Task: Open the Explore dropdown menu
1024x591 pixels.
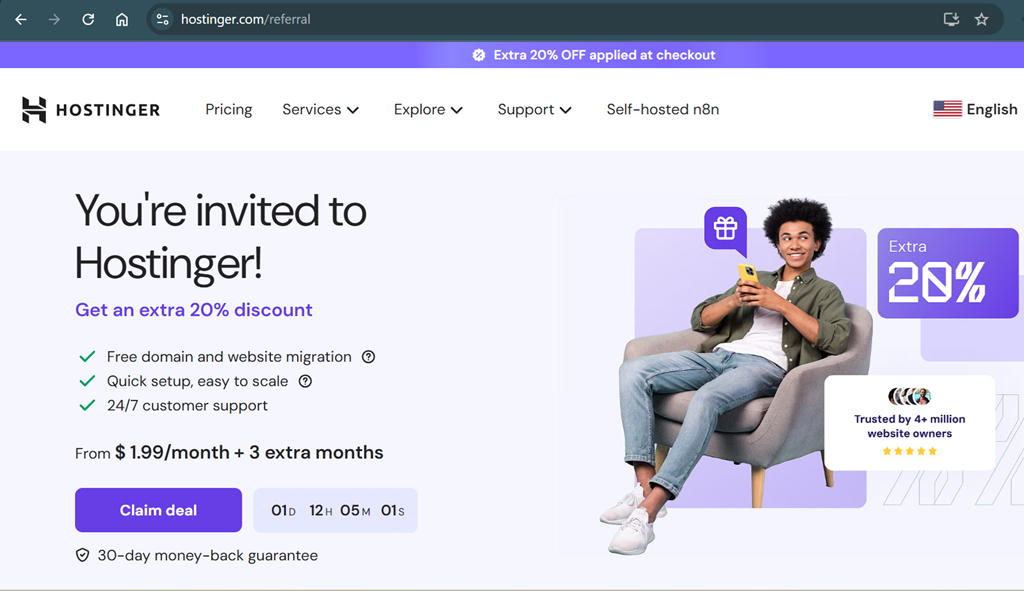Action: pyautogui.click(x=428, y=110)
